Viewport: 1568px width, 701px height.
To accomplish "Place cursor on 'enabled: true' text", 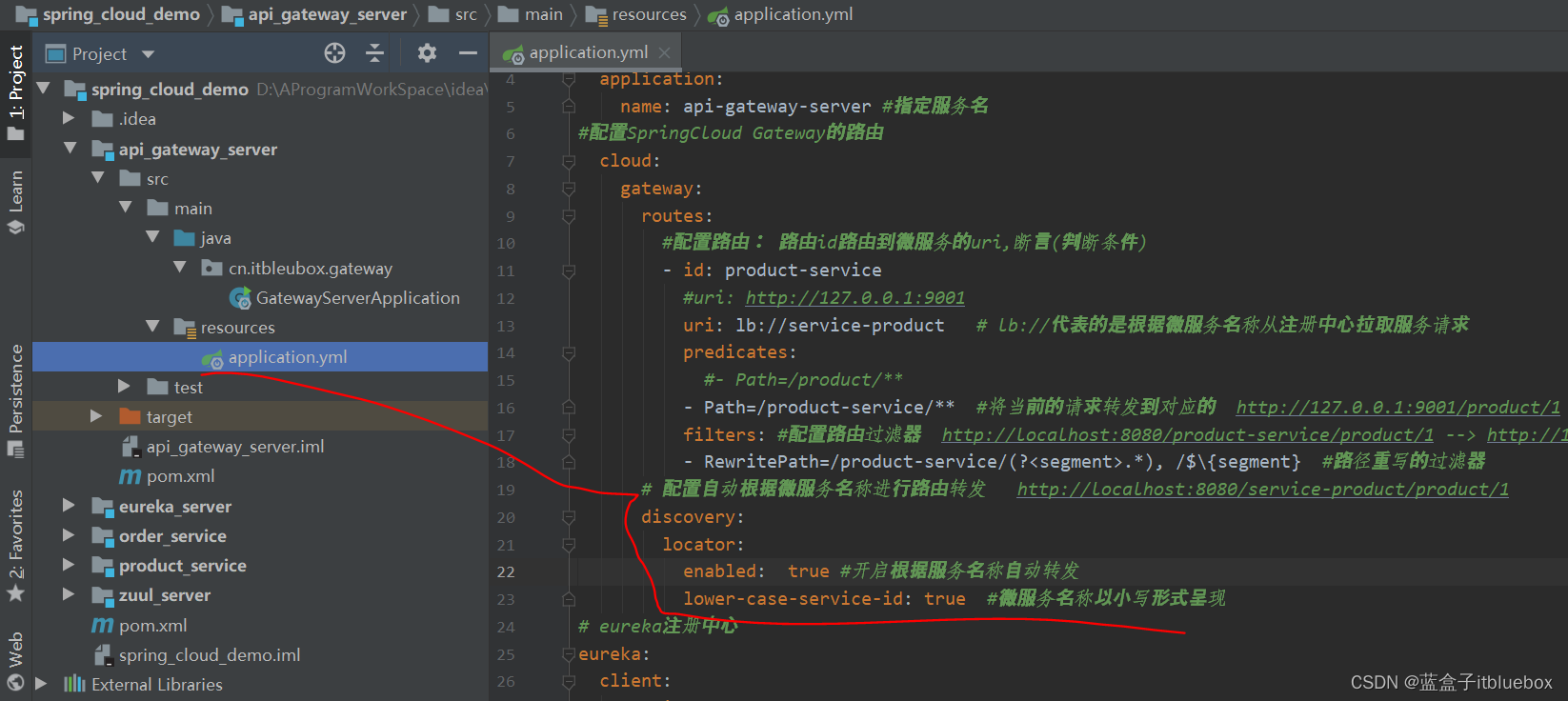I will [756, 571].
